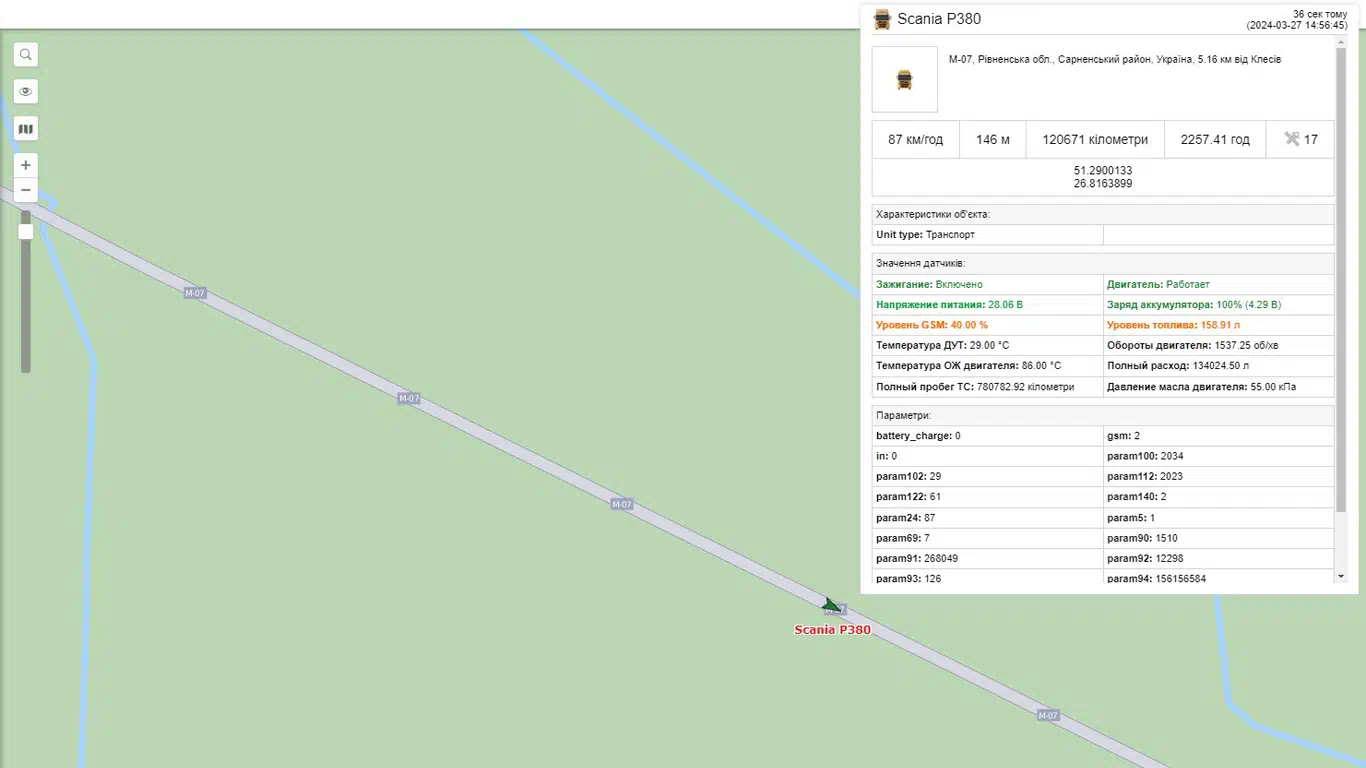Click the param5: 1 cell
Image resolution: width=1366 pixels, height=768 pixels.
pyautogui.click(x=1218, y=518)
